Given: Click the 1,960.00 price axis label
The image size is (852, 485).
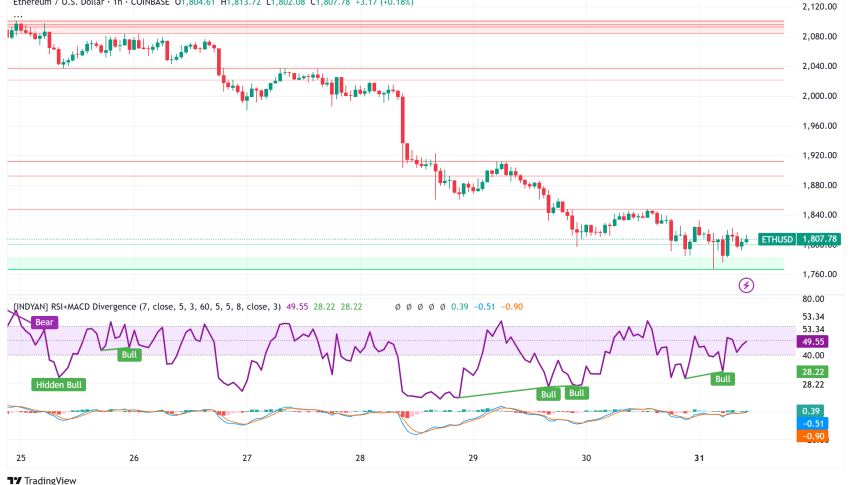Looking at the screenshot, I should tap(819, 126).
